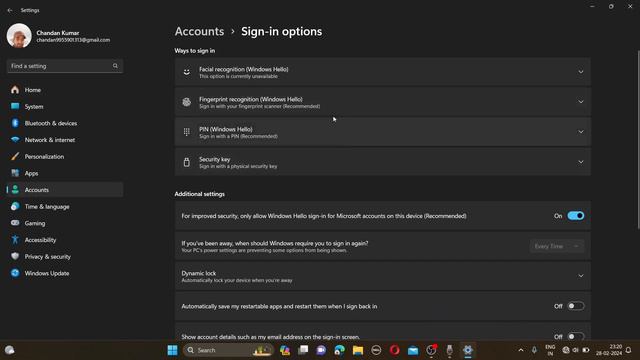The height and width of the screenshot is (360, 640).
Task: Click the Additional settings heading
Action: coord(200,194)
